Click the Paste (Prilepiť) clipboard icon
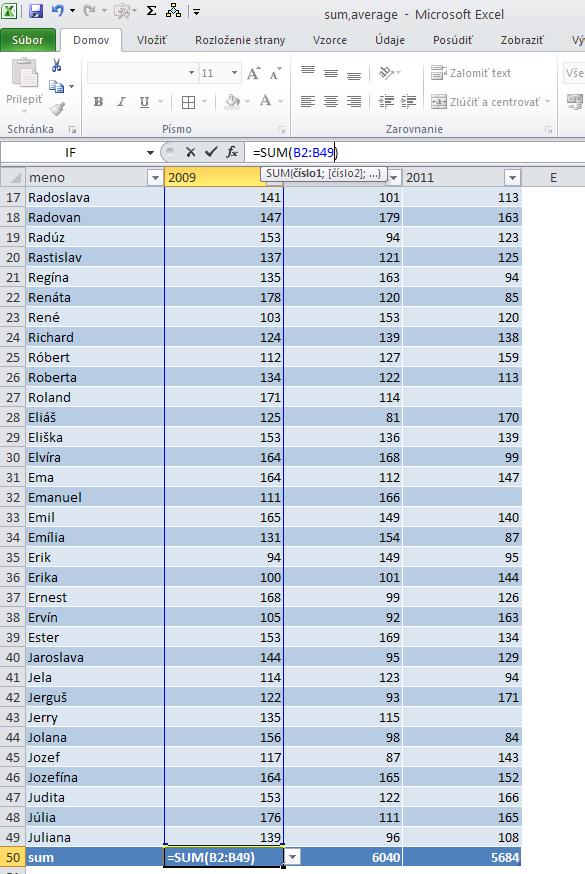 [25, 73]
